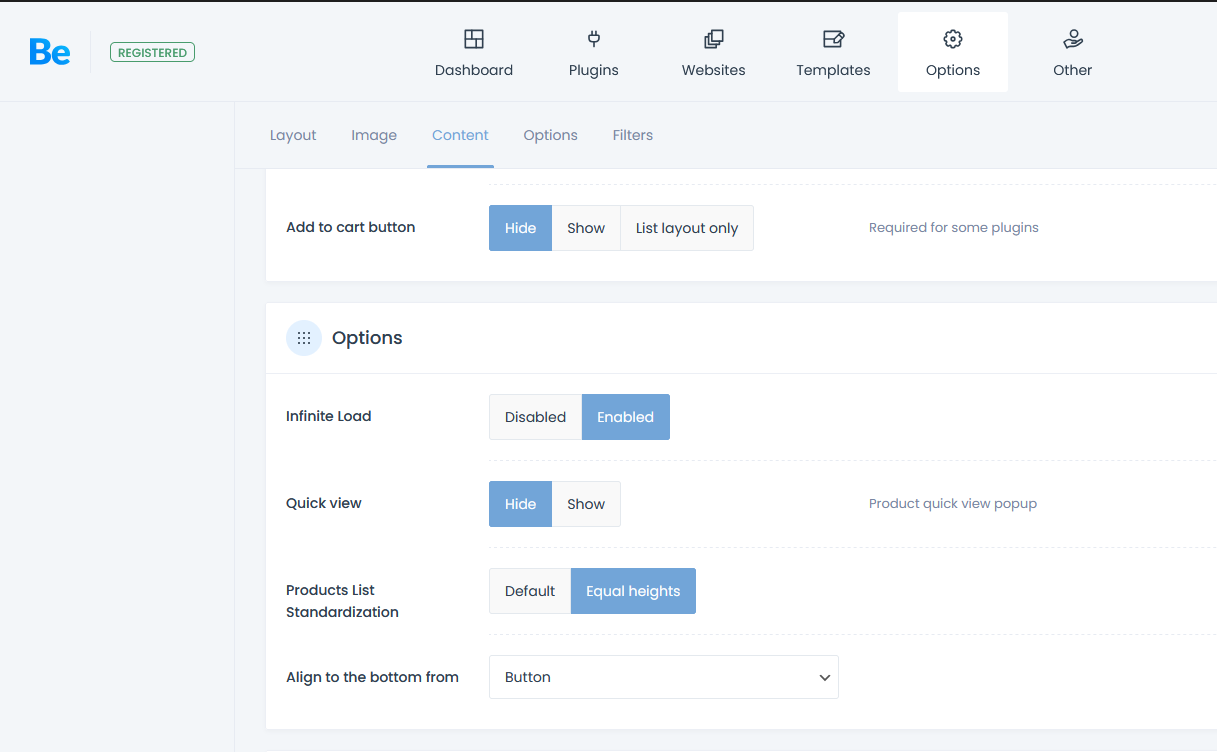The height and width of the screenshot is (752, 1217).
Task: Go to the Filters tab
Action: pos(632,135)
